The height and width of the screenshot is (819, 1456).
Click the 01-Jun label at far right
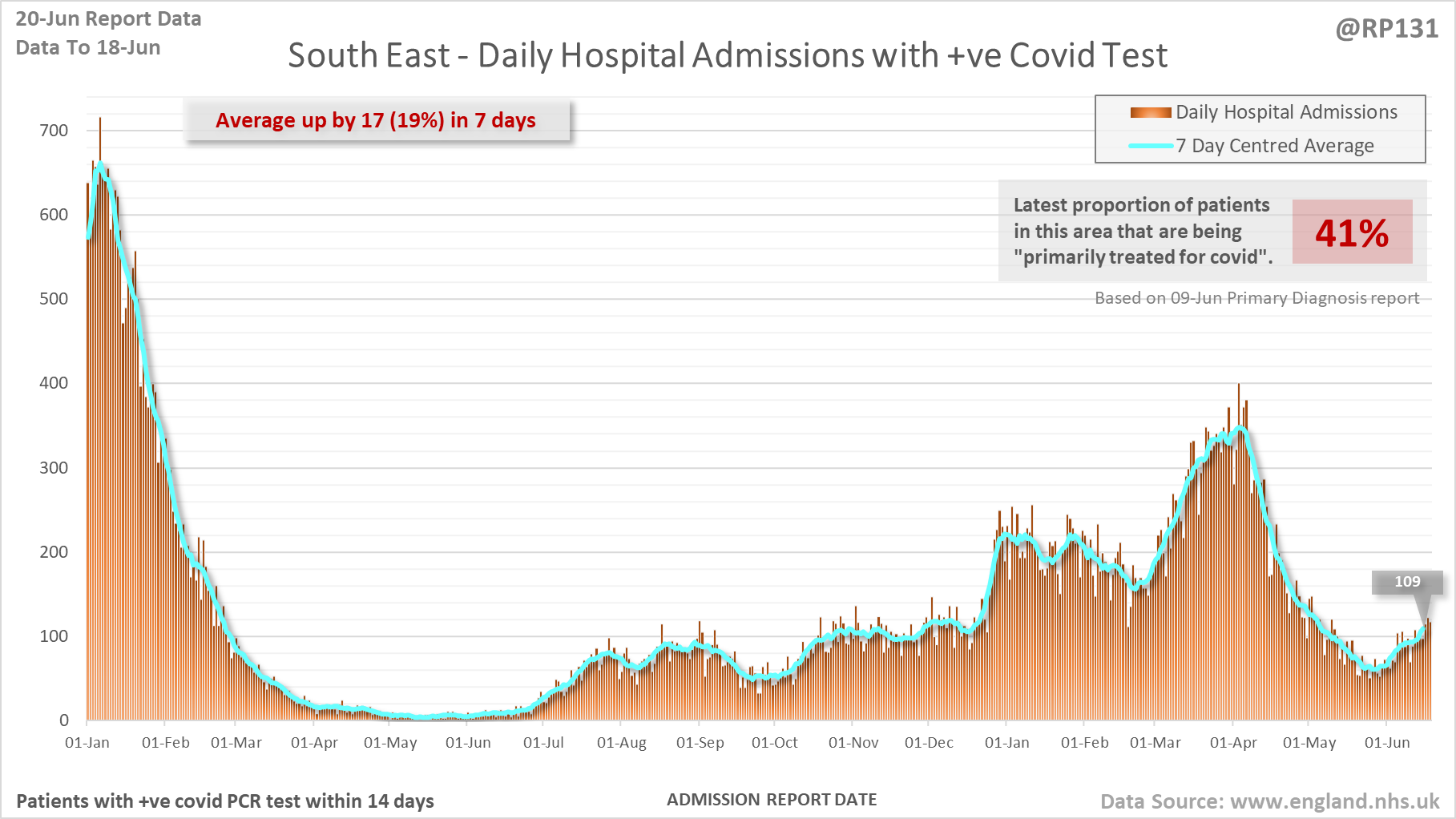(x=1387, y=743)
